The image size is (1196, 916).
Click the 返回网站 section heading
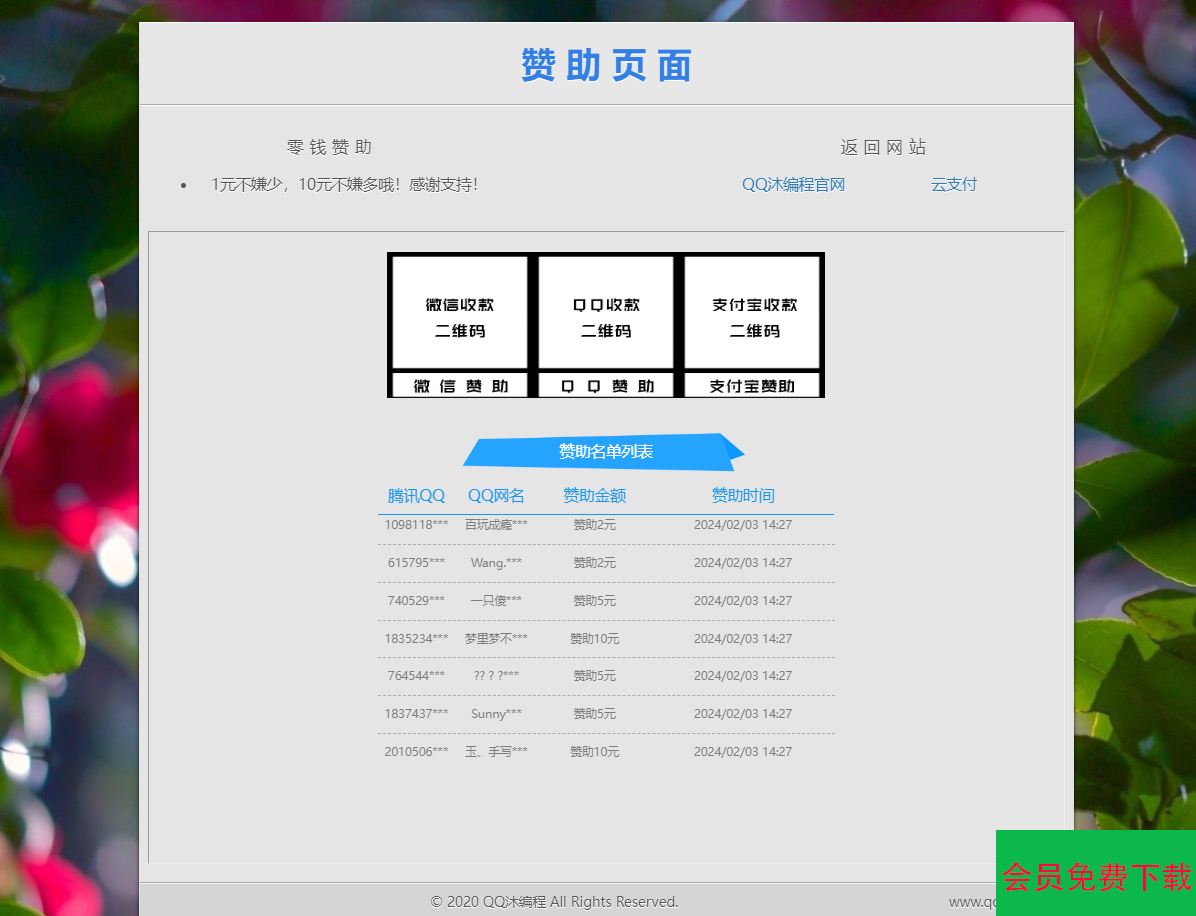pos(883,146)
